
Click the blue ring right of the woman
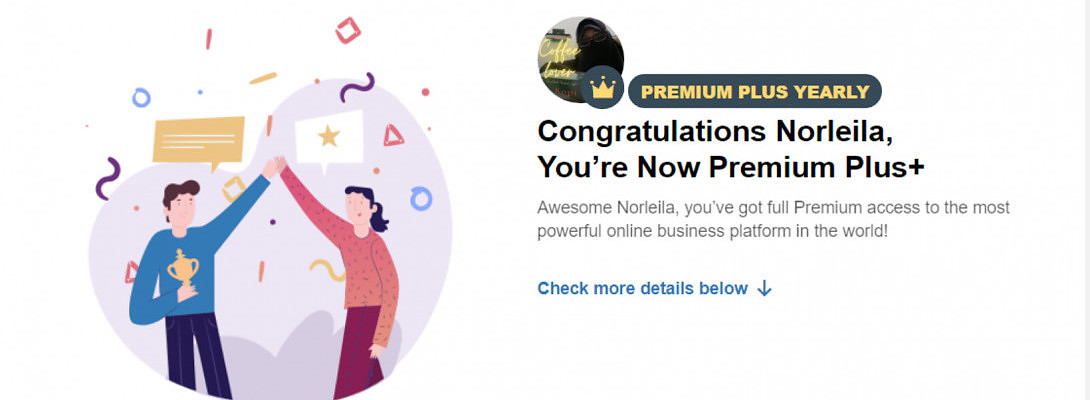click(421, 198)
